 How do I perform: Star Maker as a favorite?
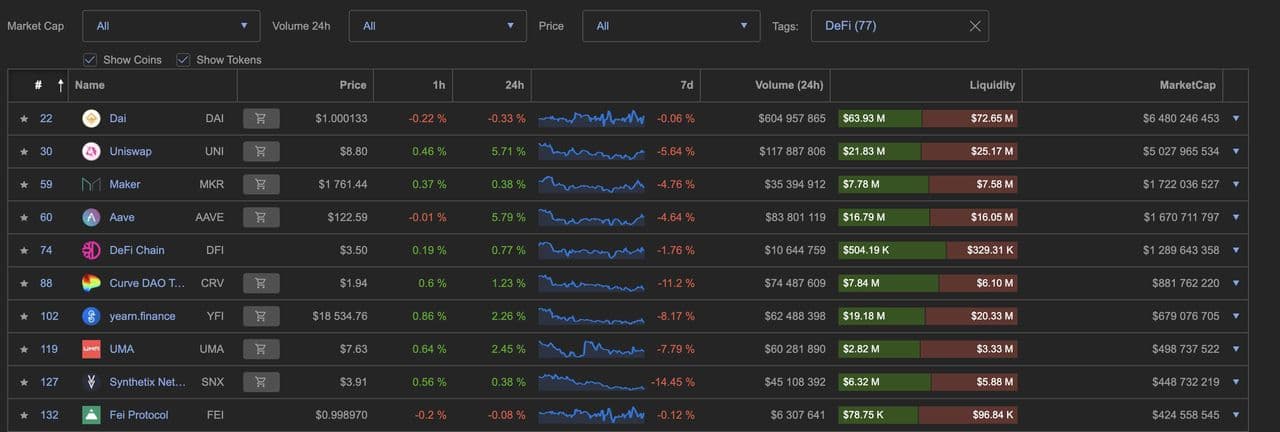[x=24, y=185]
